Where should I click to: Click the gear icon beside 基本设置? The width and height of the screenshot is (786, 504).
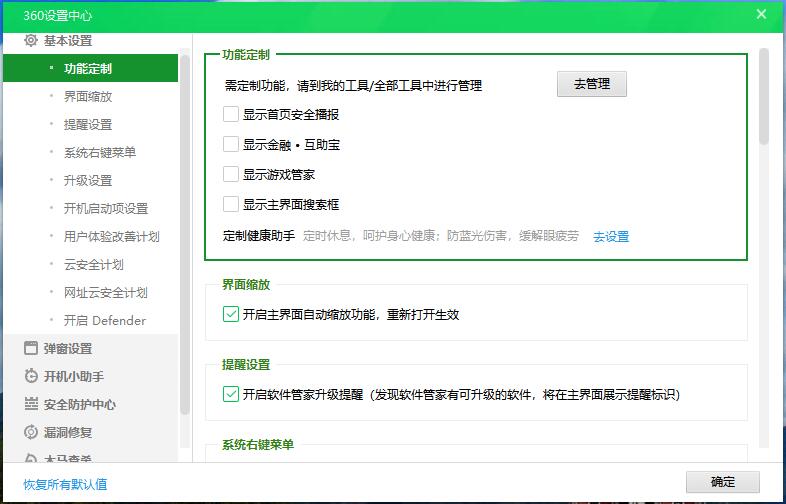click(x=31, y=41)
